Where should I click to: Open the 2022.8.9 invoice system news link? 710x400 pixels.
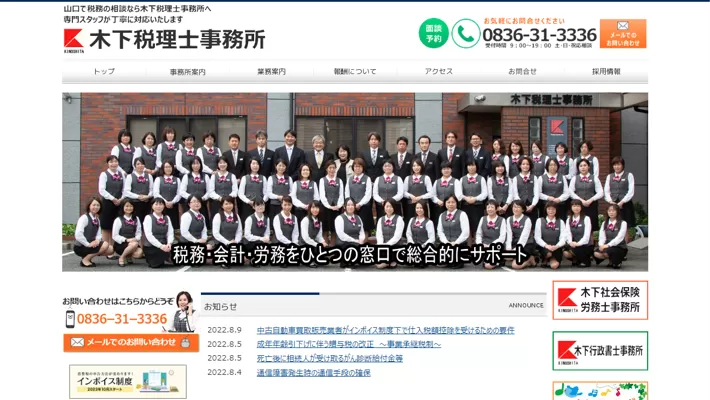[385, 330]
